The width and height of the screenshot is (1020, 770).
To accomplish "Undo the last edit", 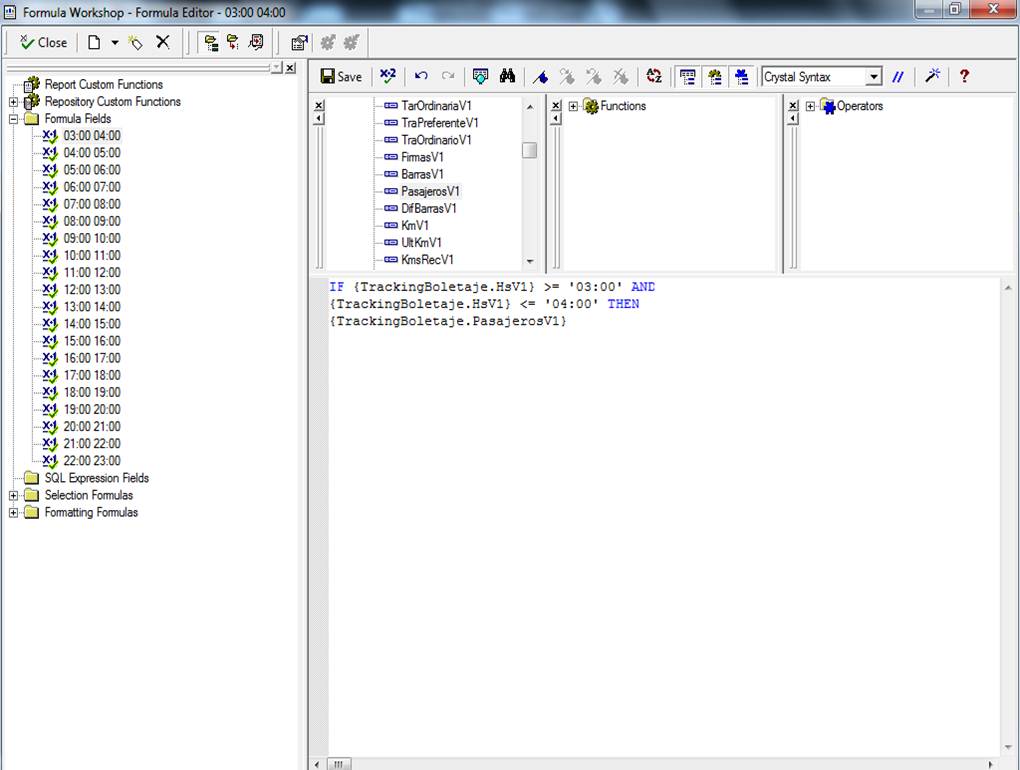I will pyautogui.click(x=421, y=77).
